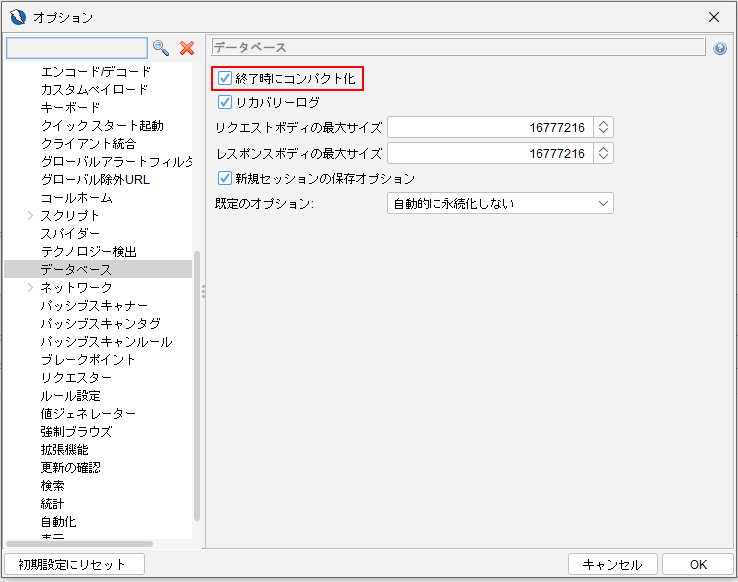Select 値ジェネレーター item
Viewport: 738px width, 582px height.
[88, 414]
